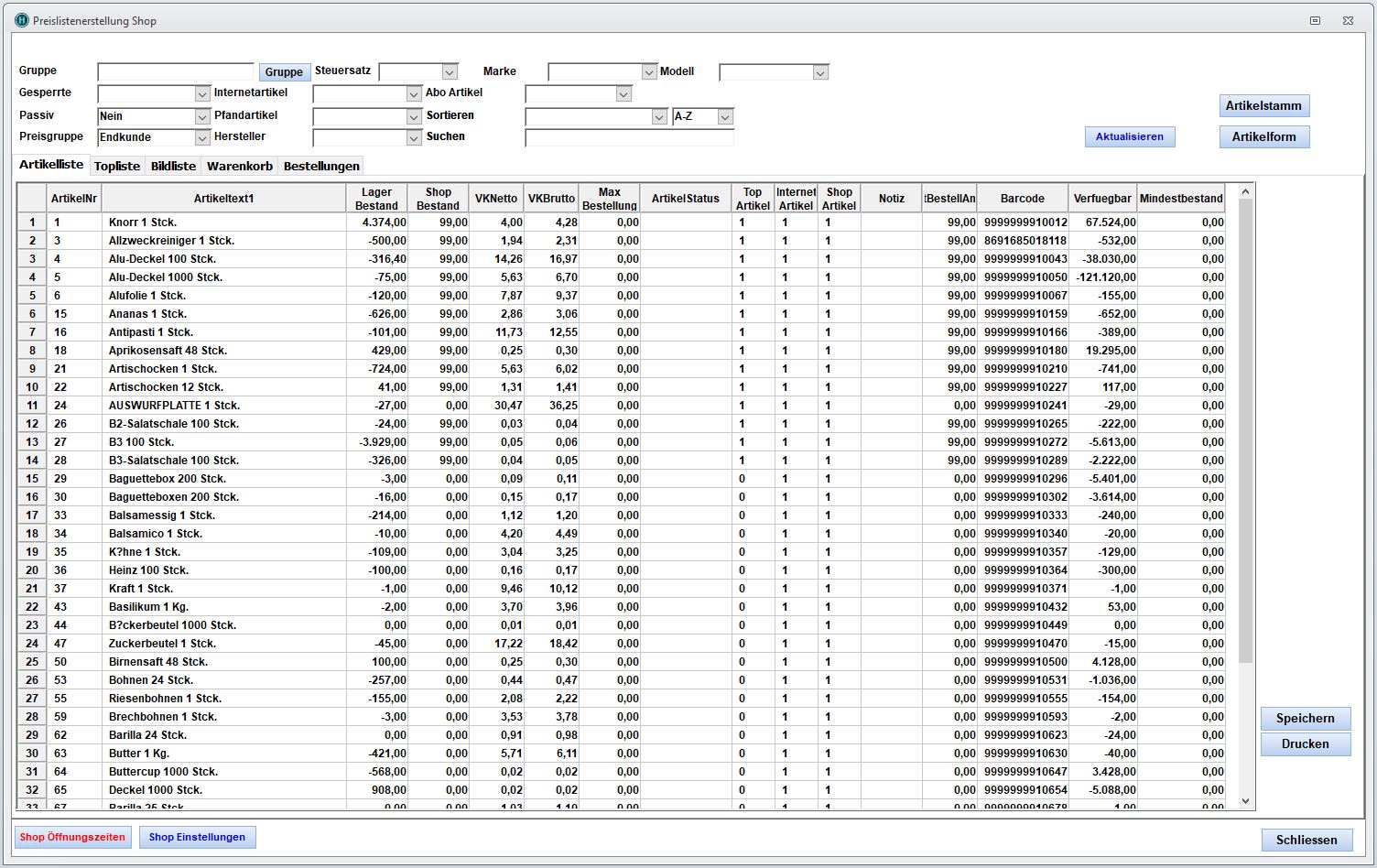Open Artikelstamm
This screenshot has height=868, width=1377.
(1263, 106)
